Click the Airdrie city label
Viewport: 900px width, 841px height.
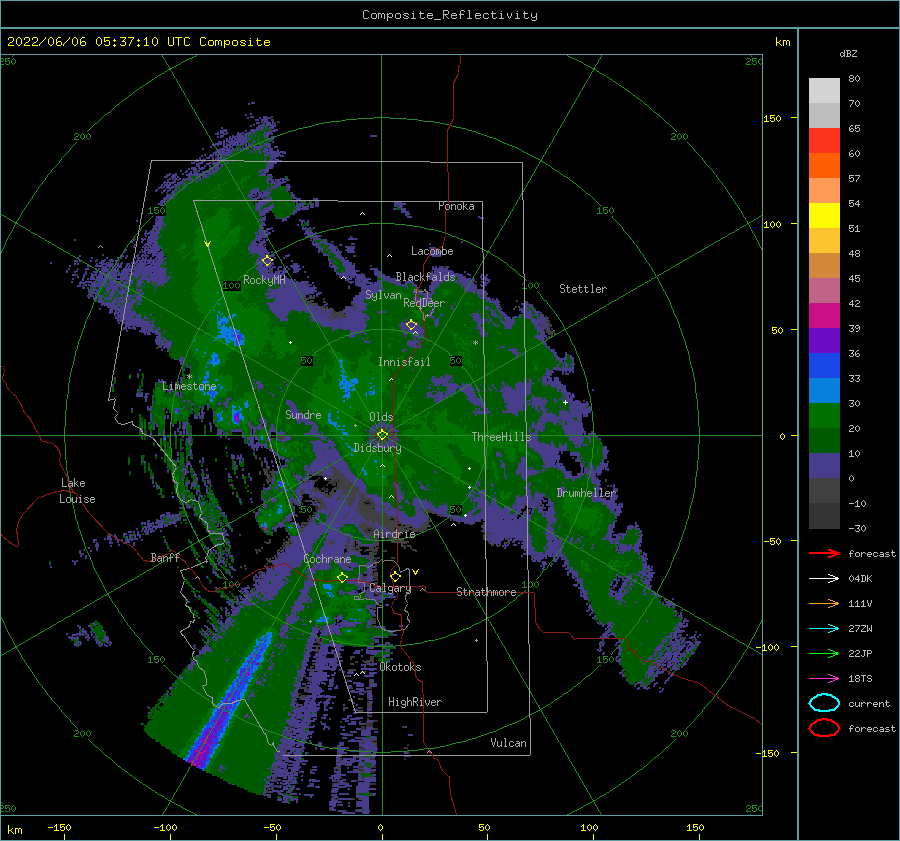point(394,534)
